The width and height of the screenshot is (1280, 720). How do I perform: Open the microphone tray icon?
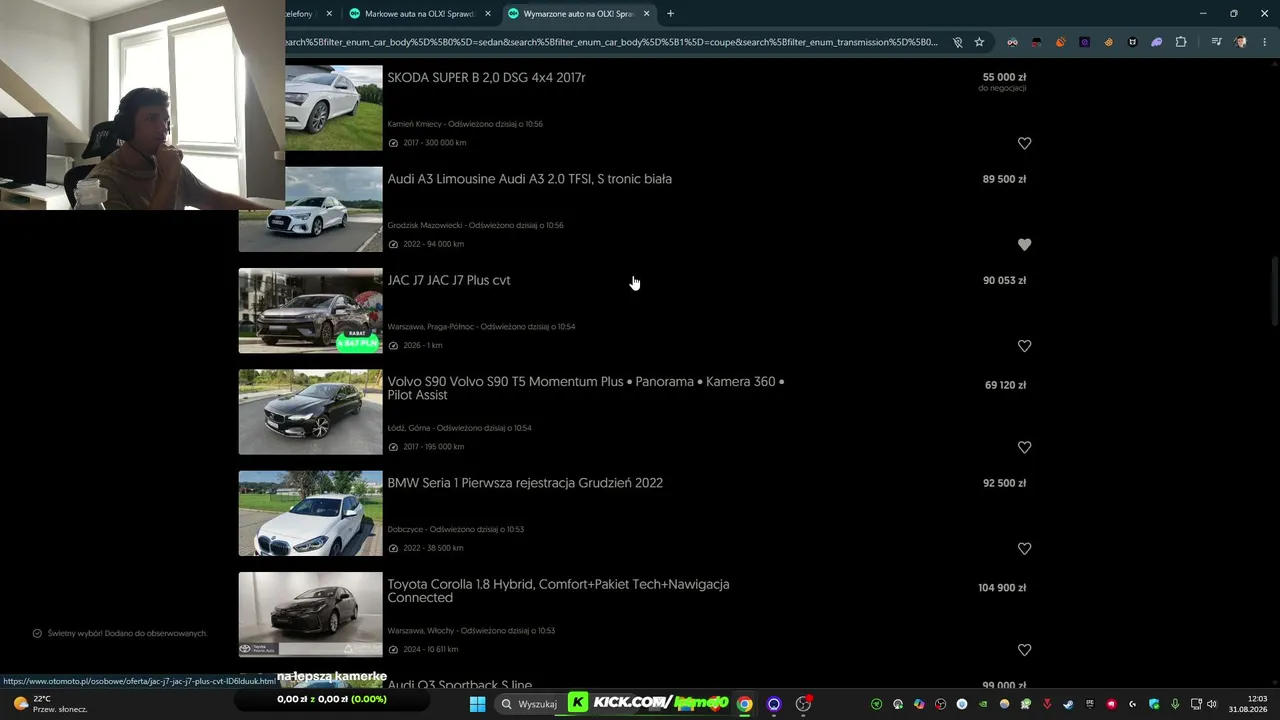coord(1175,704)
